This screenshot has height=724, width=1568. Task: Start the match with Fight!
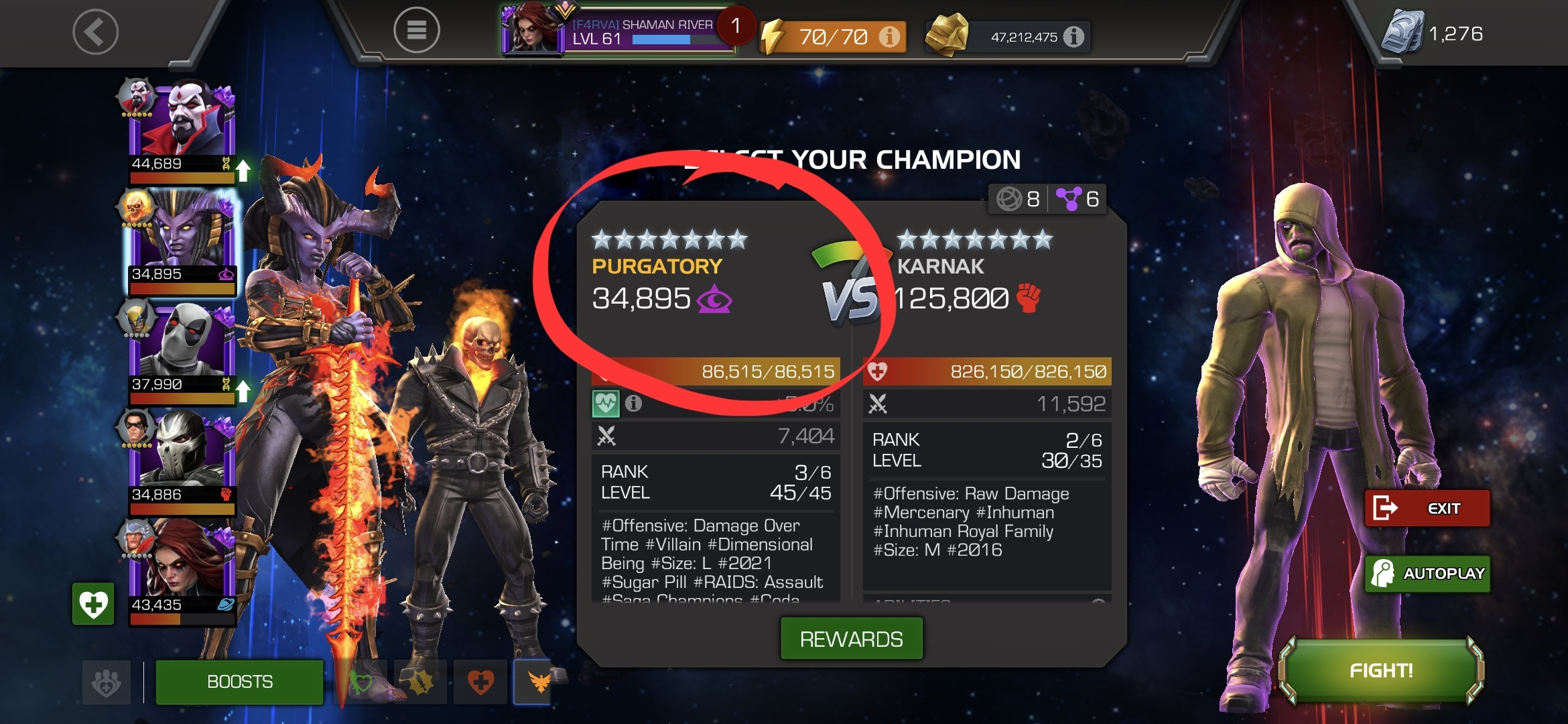pos(1381,670)
